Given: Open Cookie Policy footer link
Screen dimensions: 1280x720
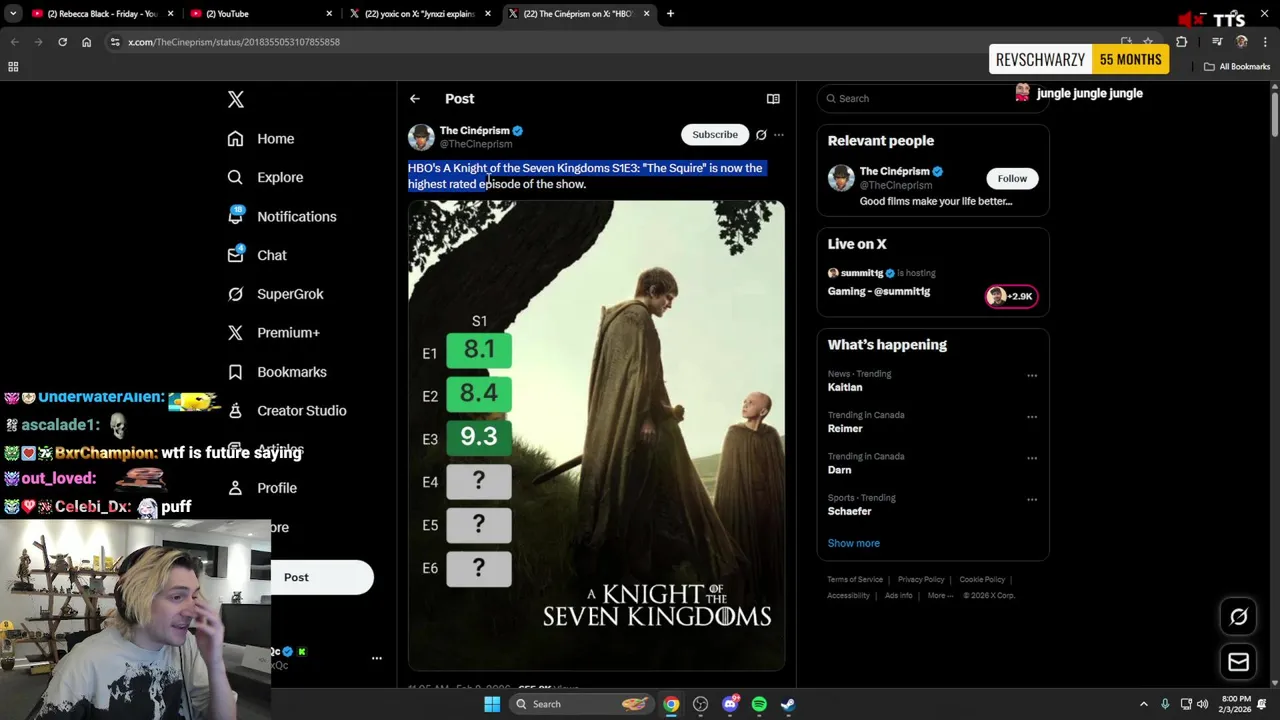Looking at the screenshot, I should pyautogui.click(x=982, y=579).
